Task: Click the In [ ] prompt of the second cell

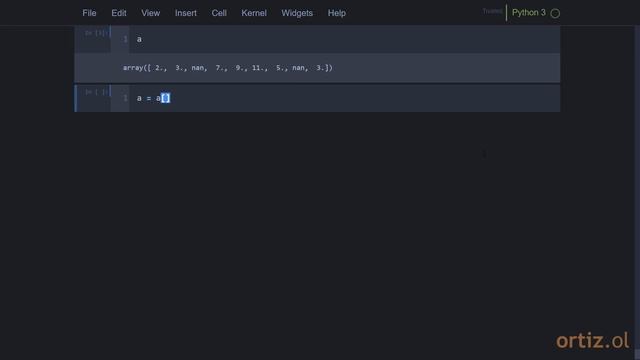Action: (x=96, y=92)
